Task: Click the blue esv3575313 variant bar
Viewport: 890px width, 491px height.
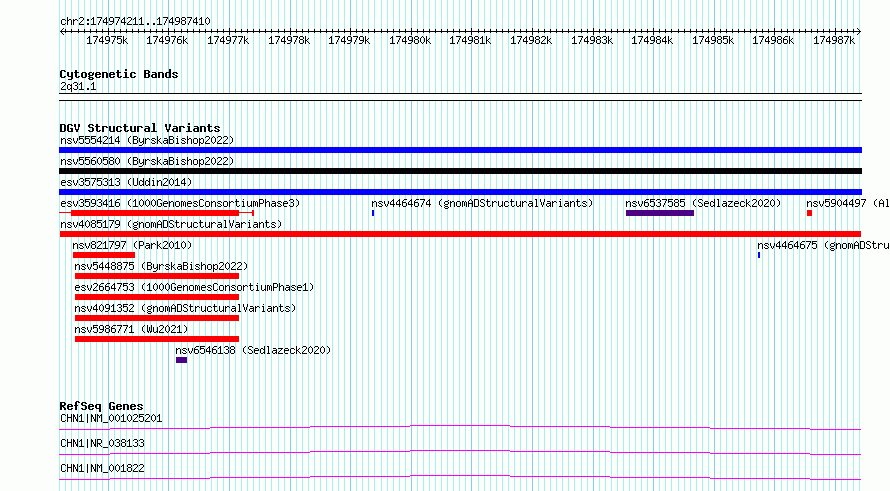Action: 460,192
